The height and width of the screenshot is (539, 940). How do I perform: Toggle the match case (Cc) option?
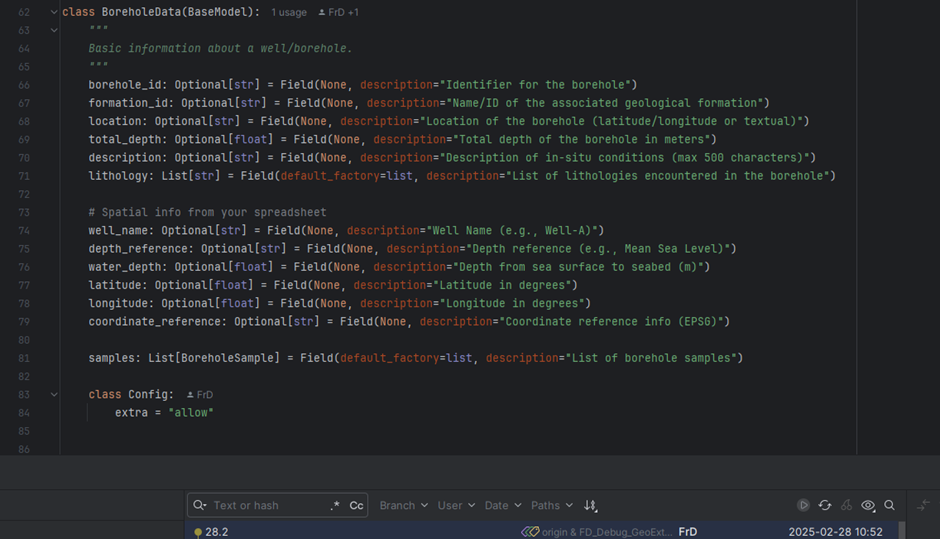tap(356, 505)
